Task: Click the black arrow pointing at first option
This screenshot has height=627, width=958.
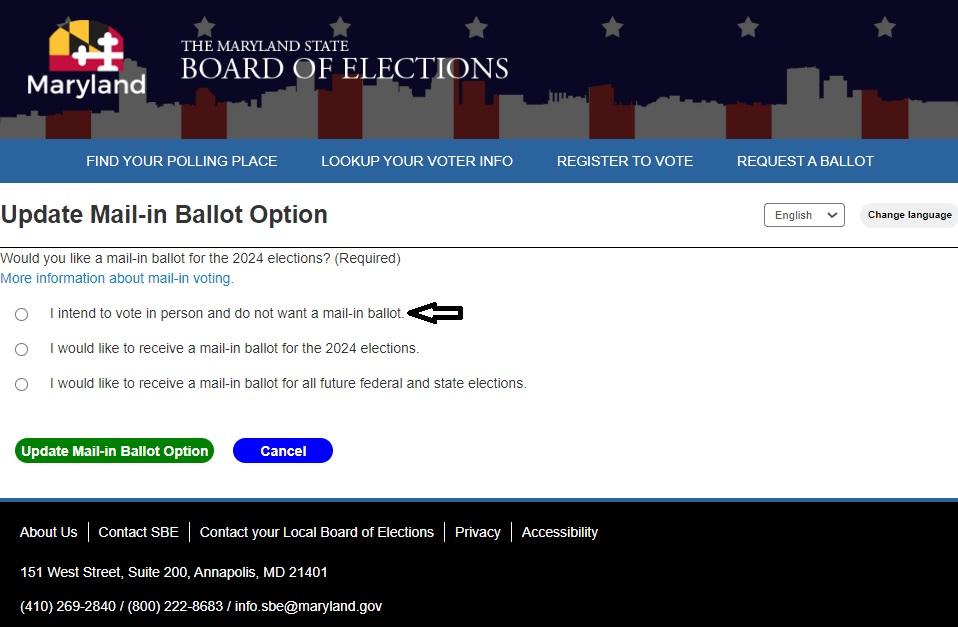Action: tap(436, 314)
